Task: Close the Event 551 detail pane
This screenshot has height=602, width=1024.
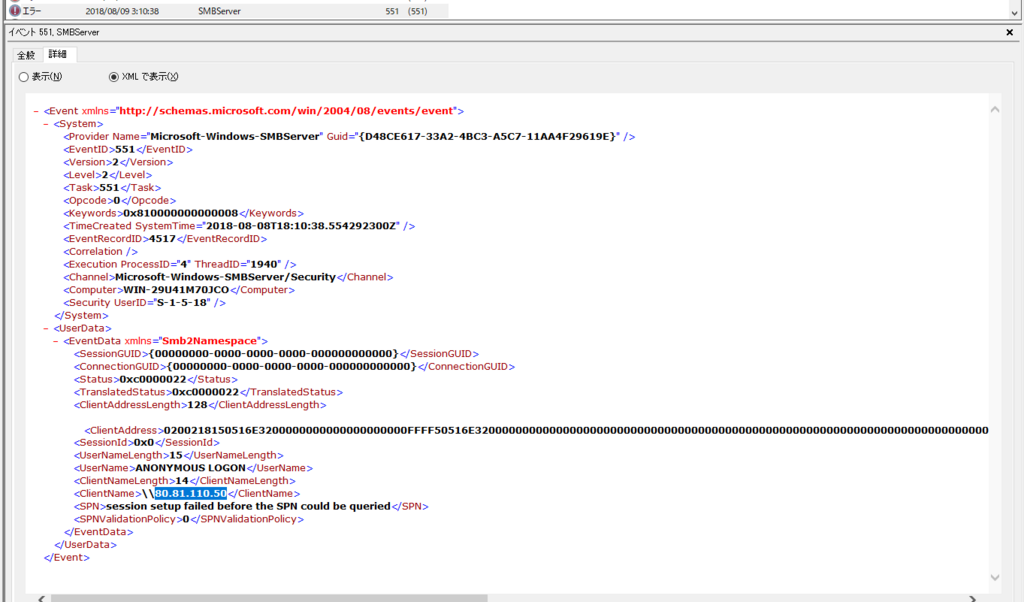Action: coord(1010,32)
